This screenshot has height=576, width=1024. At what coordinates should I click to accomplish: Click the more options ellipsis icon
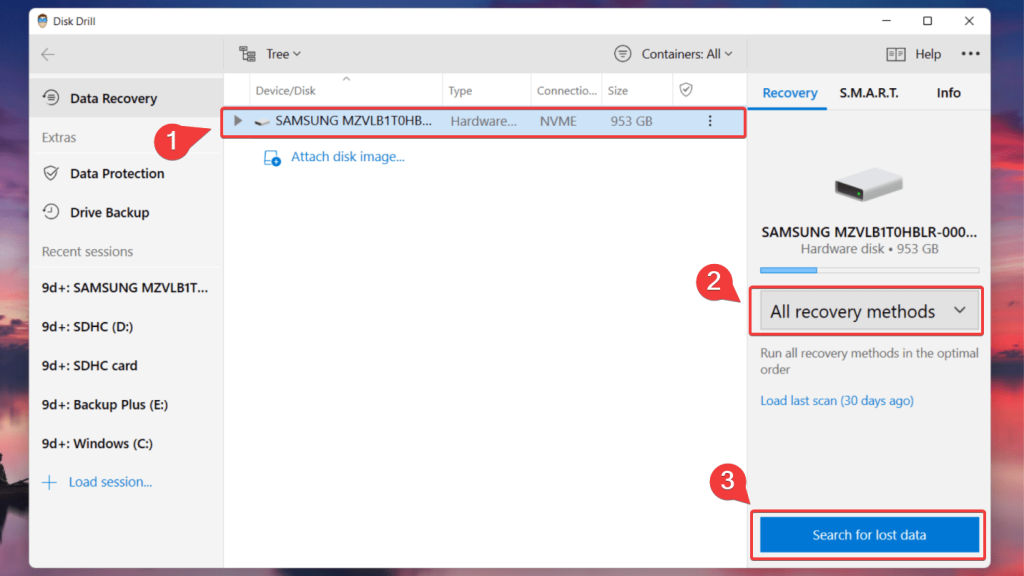(x=969, y=54)
